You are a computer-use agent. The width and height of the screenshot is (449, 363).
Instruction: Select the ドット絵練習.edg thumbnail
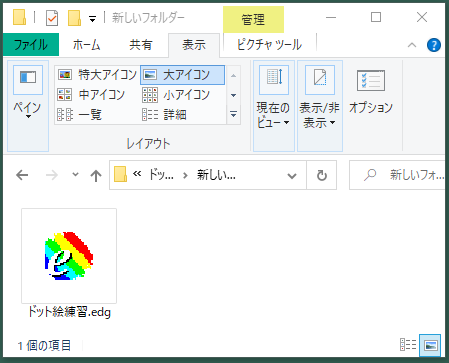(x=69, y=256)
